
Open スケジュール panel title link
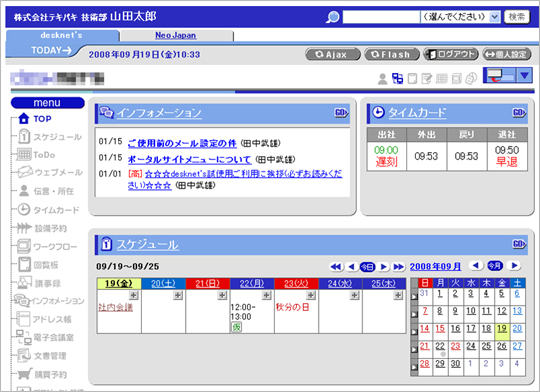pos(147,244)
